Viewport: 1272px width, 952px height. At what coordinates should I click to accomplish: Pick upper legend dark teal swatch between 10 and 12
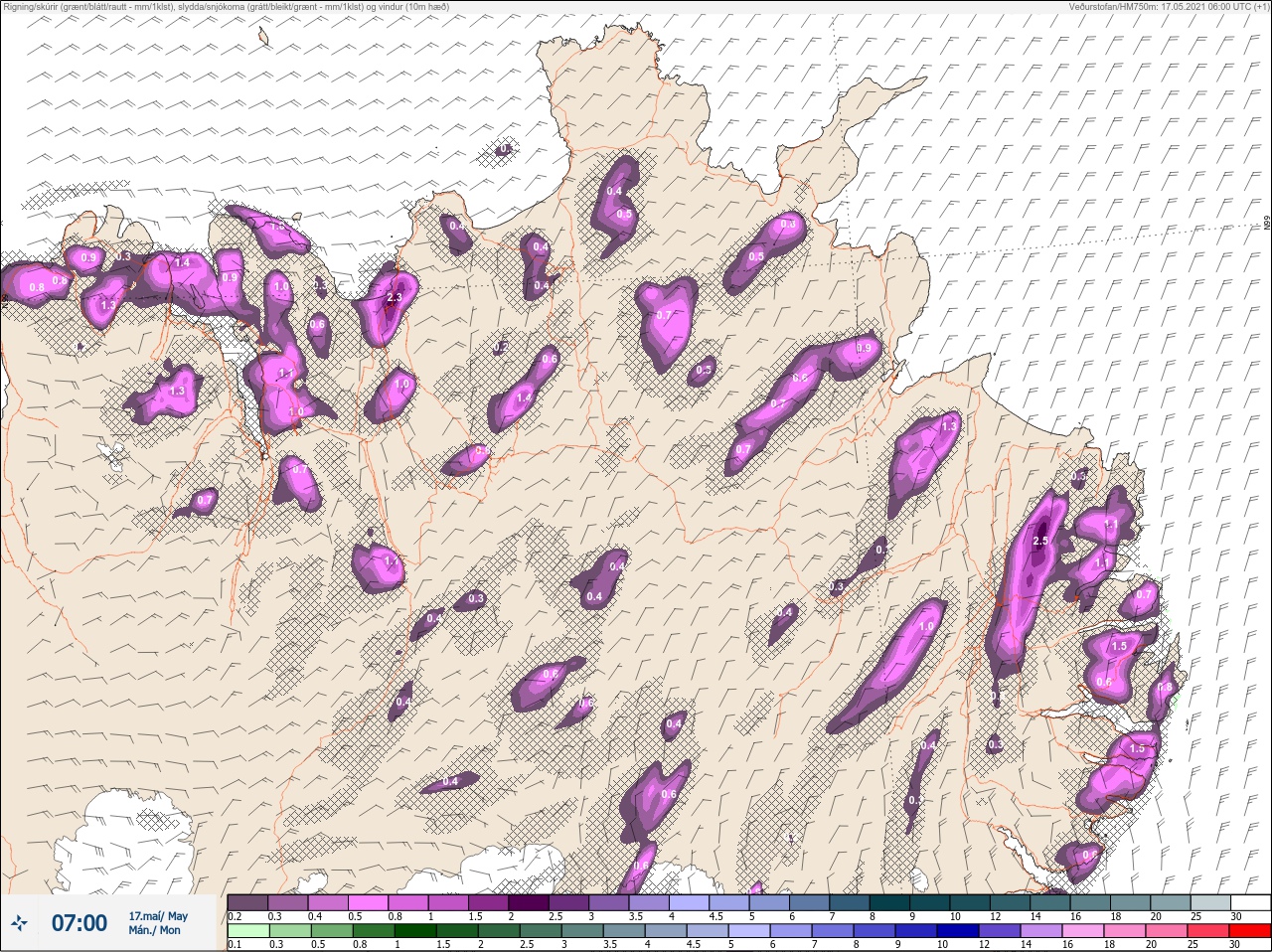(x=970, y=902)
